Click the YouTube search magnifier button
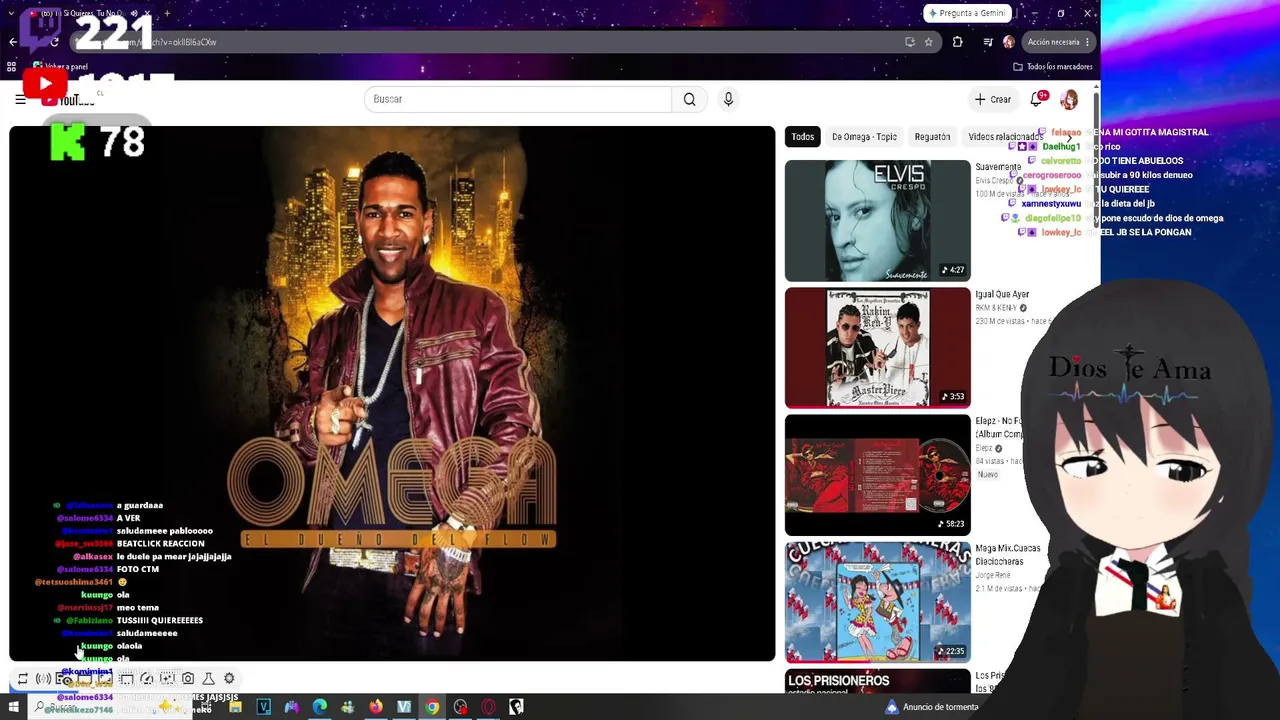1280x720 pixels. tap(689, 99)
